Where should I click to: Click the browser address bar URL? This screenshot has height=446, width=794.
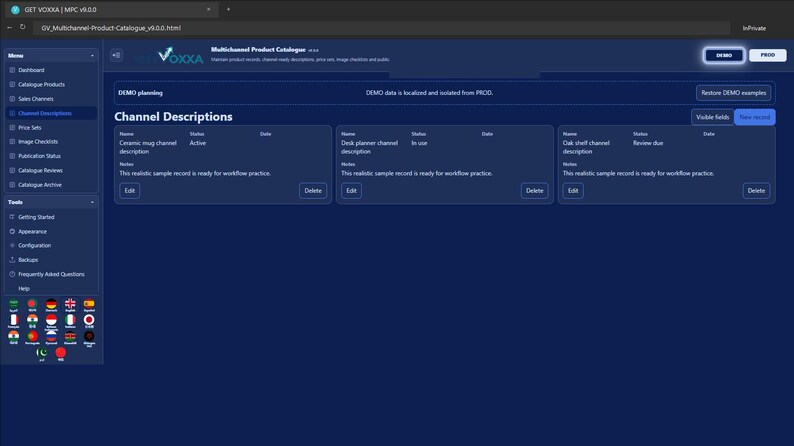pyautogui.click(x=111, y=28)
